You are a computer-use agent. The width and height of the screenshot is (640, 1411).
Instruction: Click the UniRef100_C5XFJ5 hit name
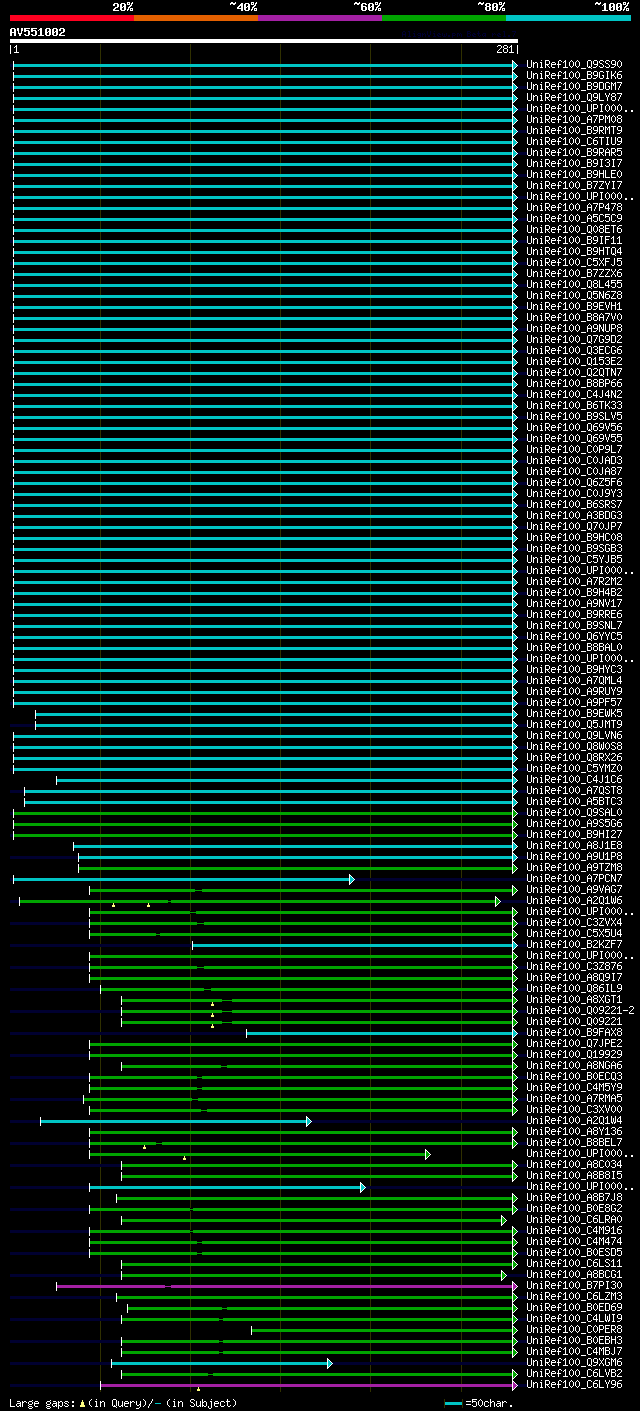(574, 263)
